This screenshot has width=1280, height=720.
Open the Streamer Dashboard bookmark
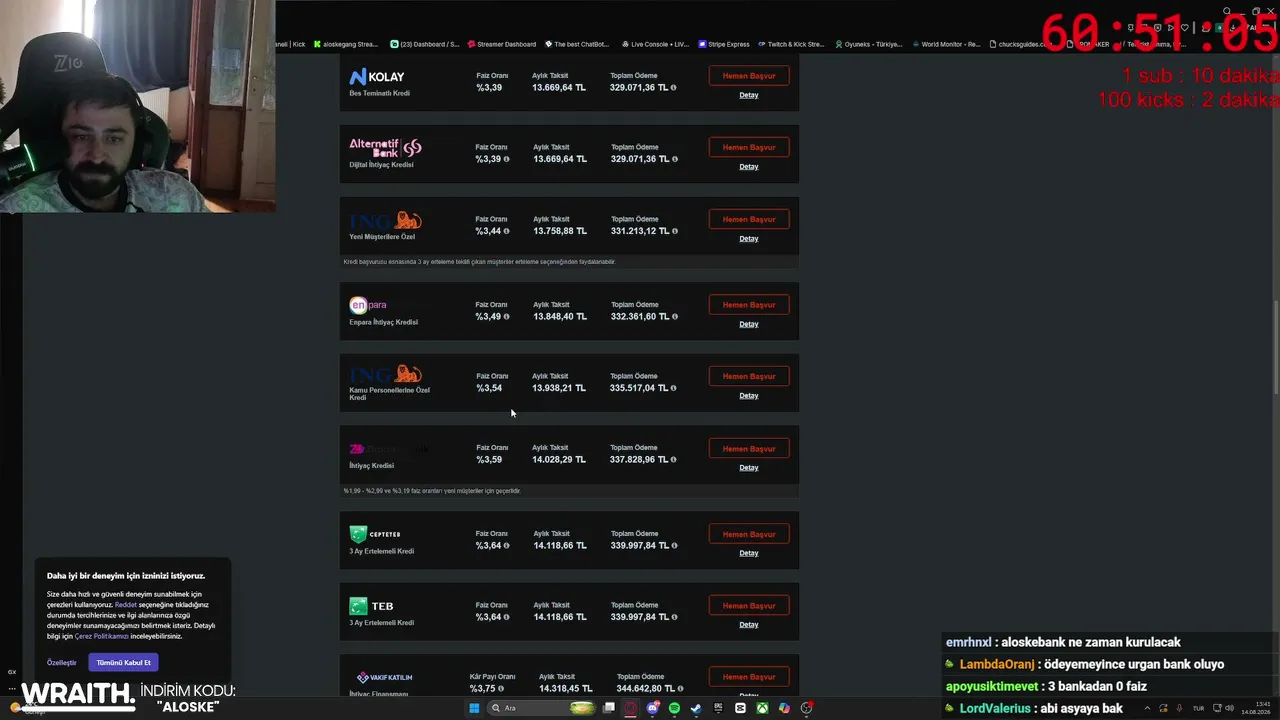pos(502,44)
